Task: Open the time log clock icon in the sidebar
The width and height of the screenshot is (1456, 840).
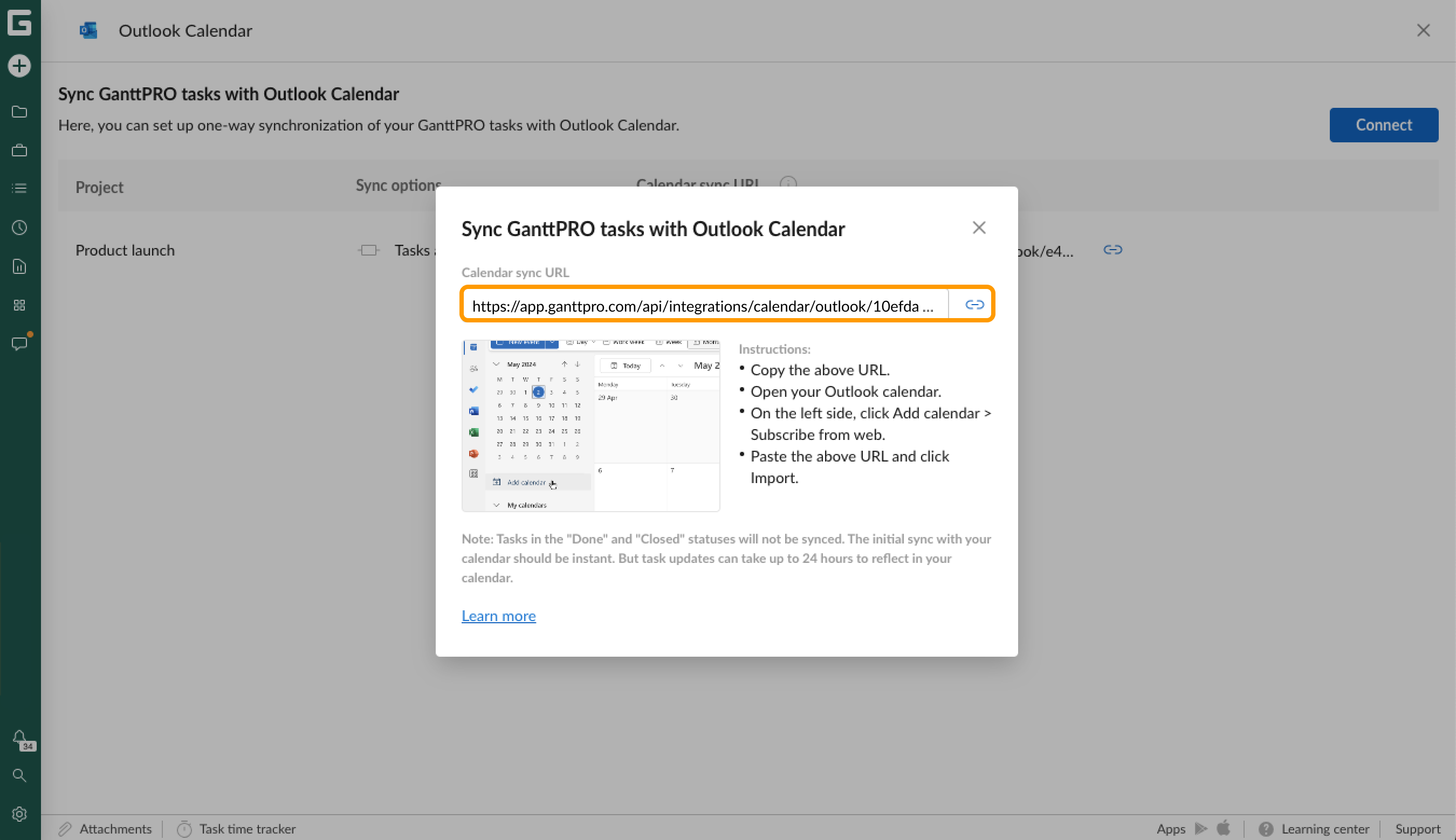Action: [19, 228]
